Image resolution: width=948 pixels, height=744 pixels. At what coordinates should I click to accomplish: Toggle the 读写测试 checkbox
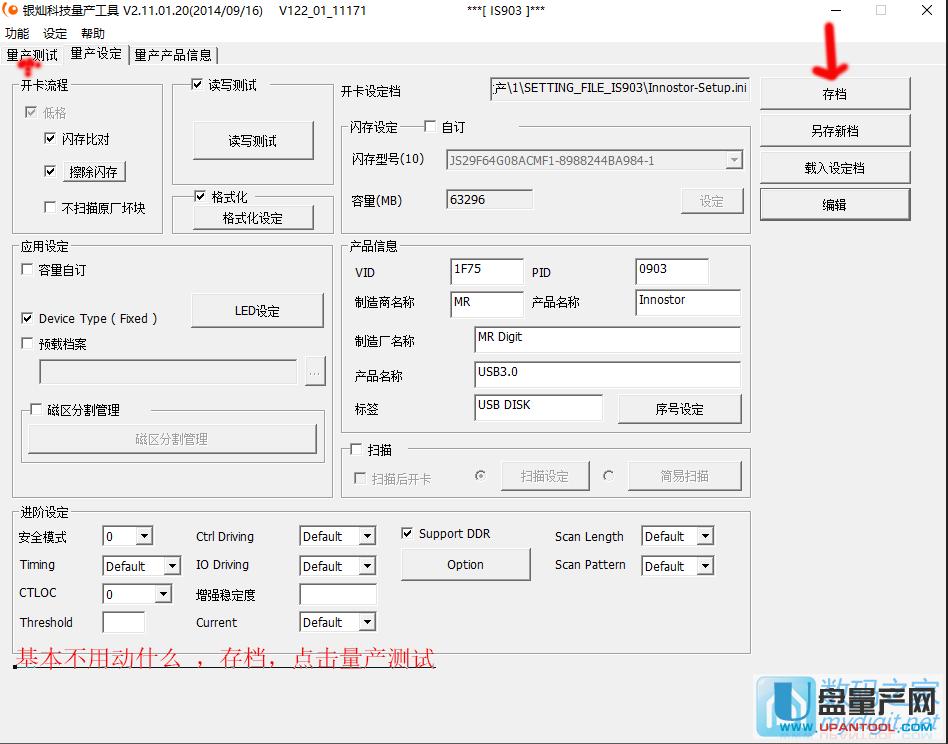pos(196,84)
